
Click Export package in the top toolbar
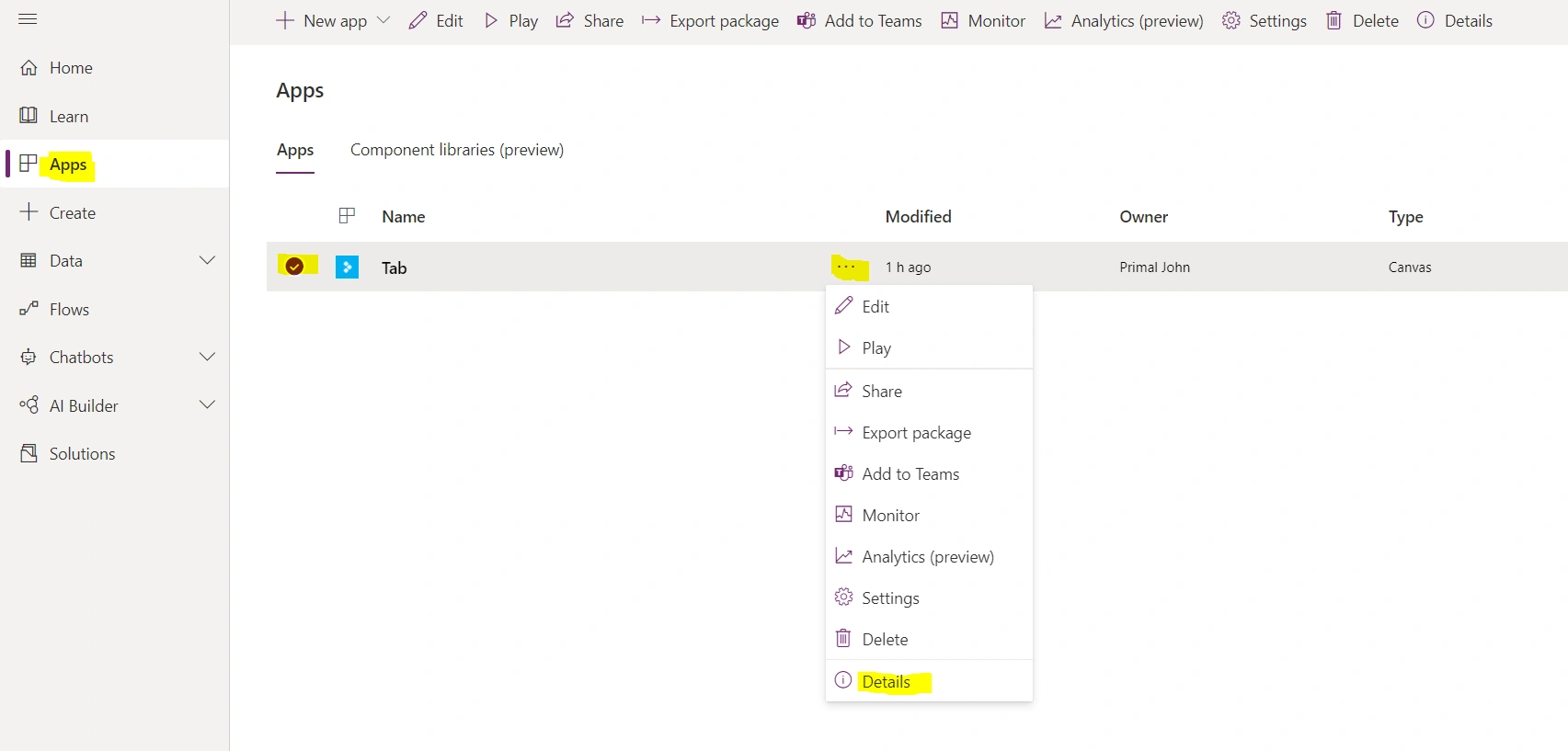click(710, 21)
